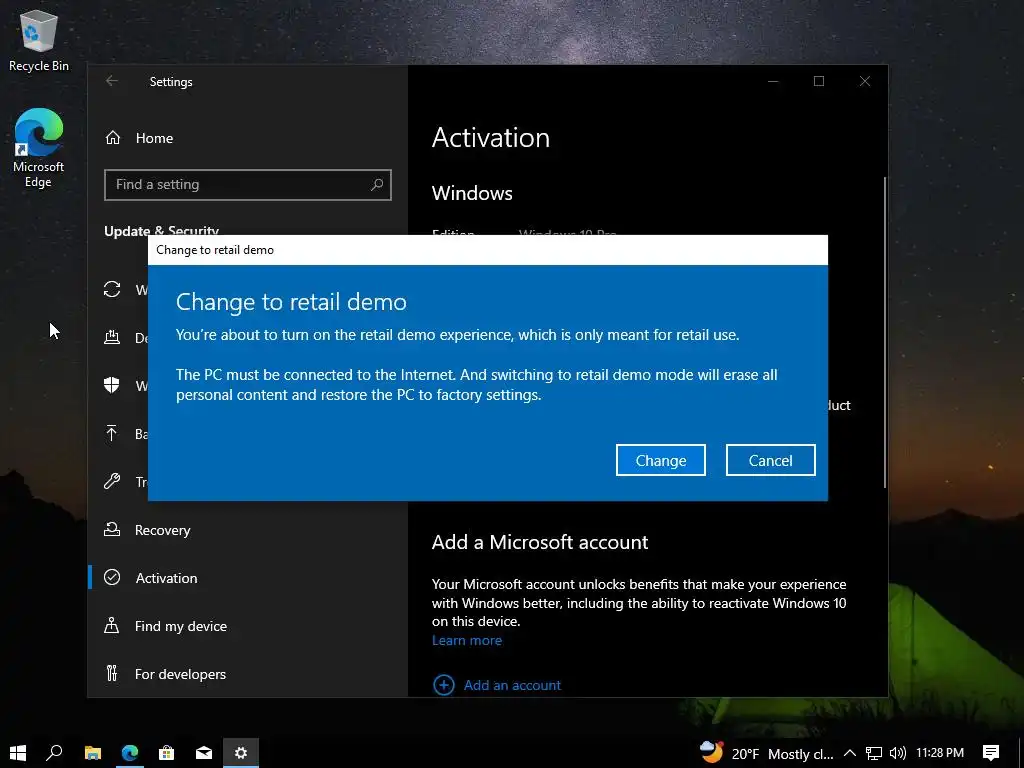The width and height of the screenshot is (1024, 768).
Task: Open taskbar Search magnifier
Action: point(54,753)
